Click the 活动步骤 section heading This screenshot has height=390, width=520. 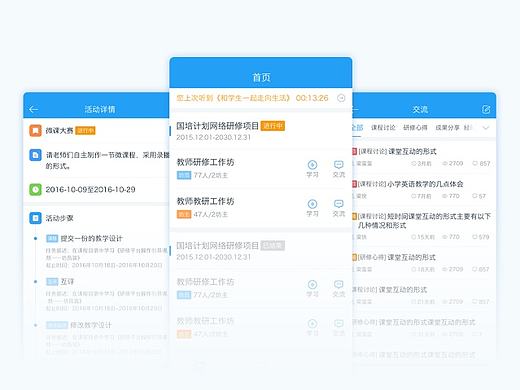(59, 218)
